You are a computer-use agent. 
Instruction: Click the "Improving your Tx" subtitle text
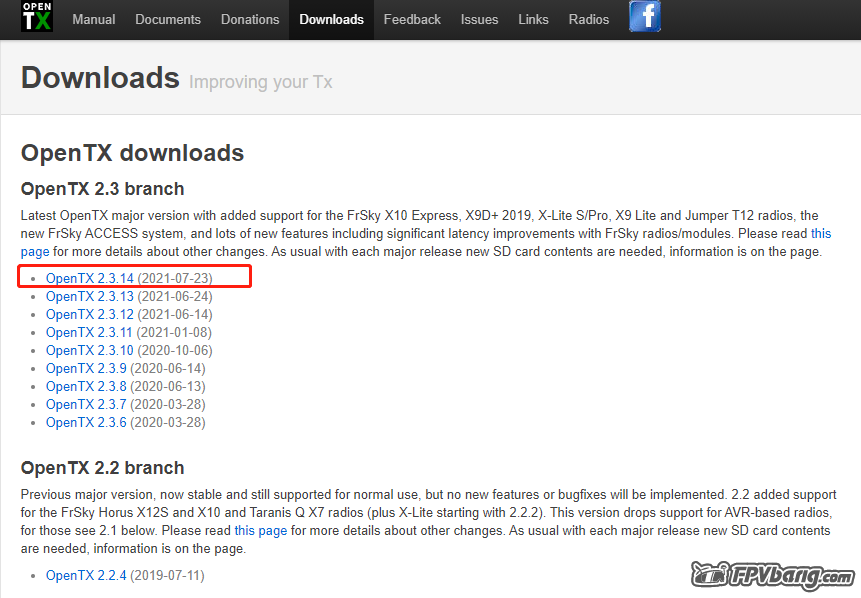tap(261, 82)
